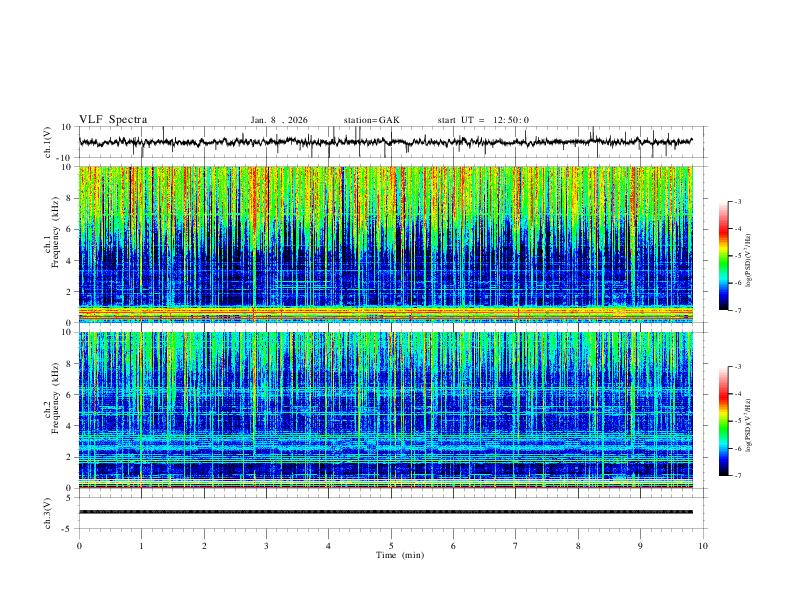Image resolution: width=792 pixels, height=612 pixels.
Task: Click the ch.1 voltage waveform trace
Action: coord(385,142)
